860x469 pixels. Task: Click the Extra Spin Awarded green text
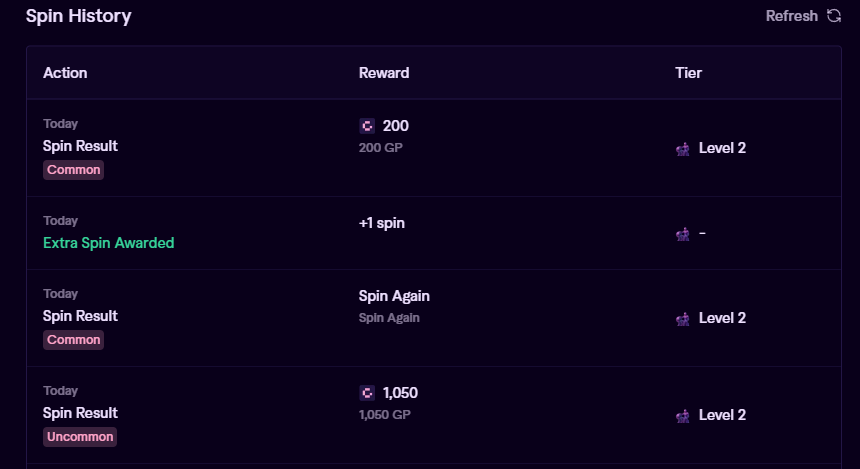(x=108, y=243)
